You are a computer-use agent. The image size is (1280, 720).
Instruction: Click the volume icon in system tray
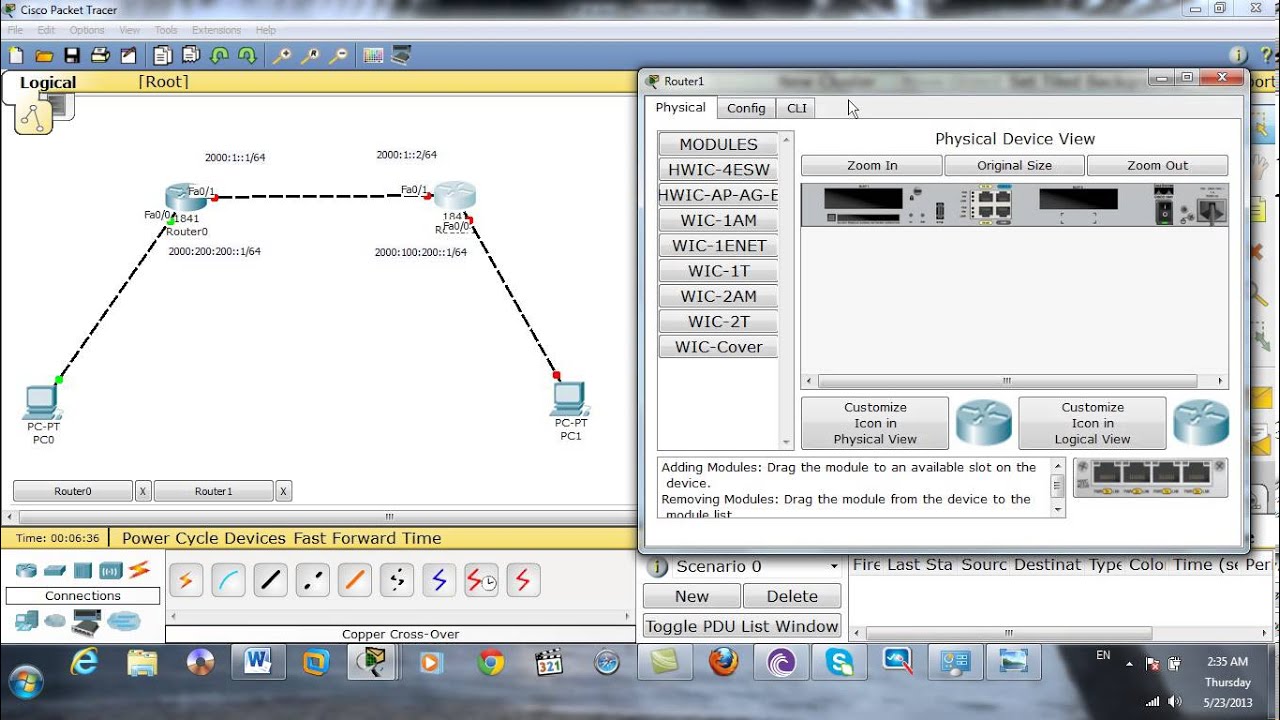[1174, 702]
